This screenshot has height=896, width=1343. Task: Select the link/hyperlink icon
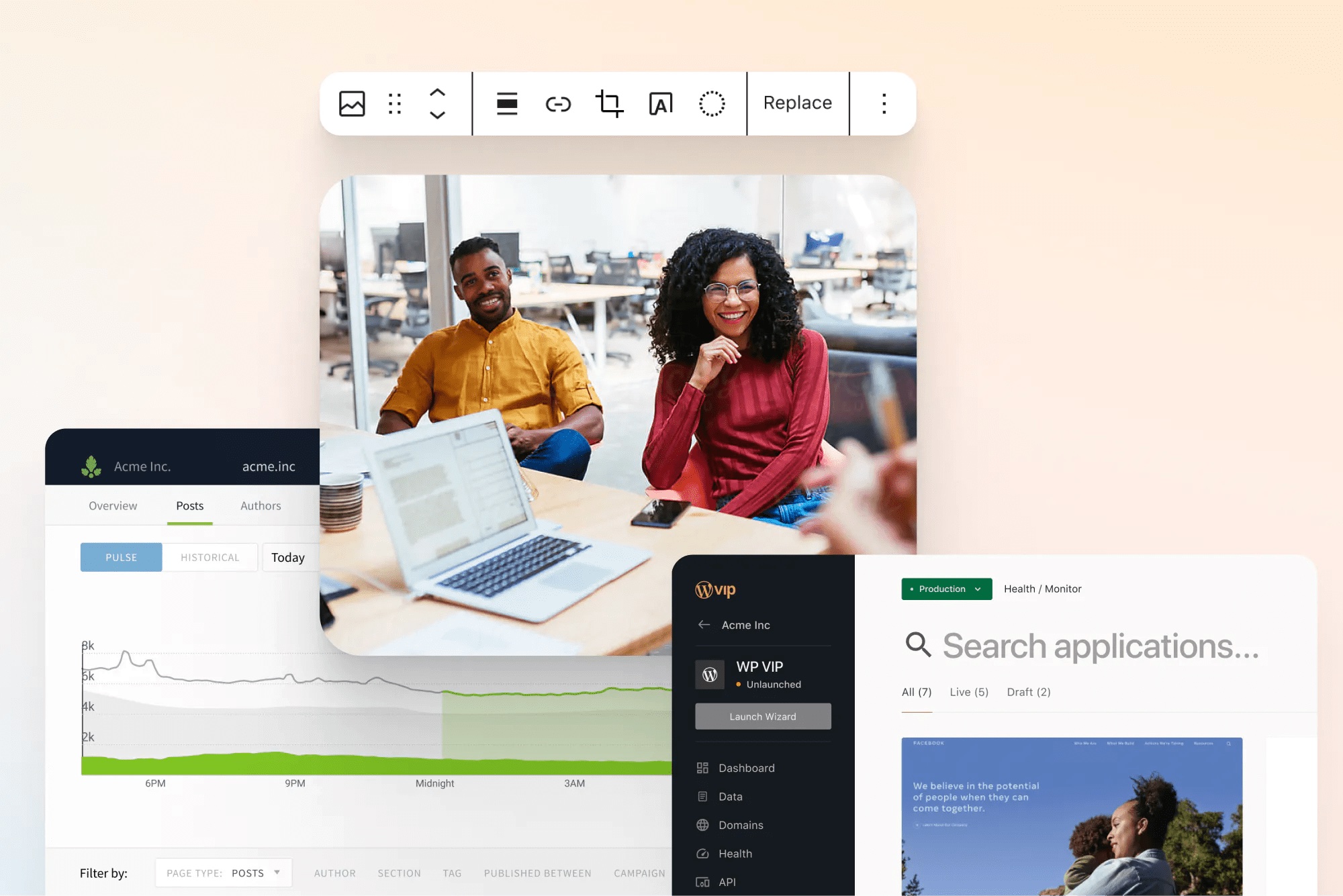[x=555, y=101]
